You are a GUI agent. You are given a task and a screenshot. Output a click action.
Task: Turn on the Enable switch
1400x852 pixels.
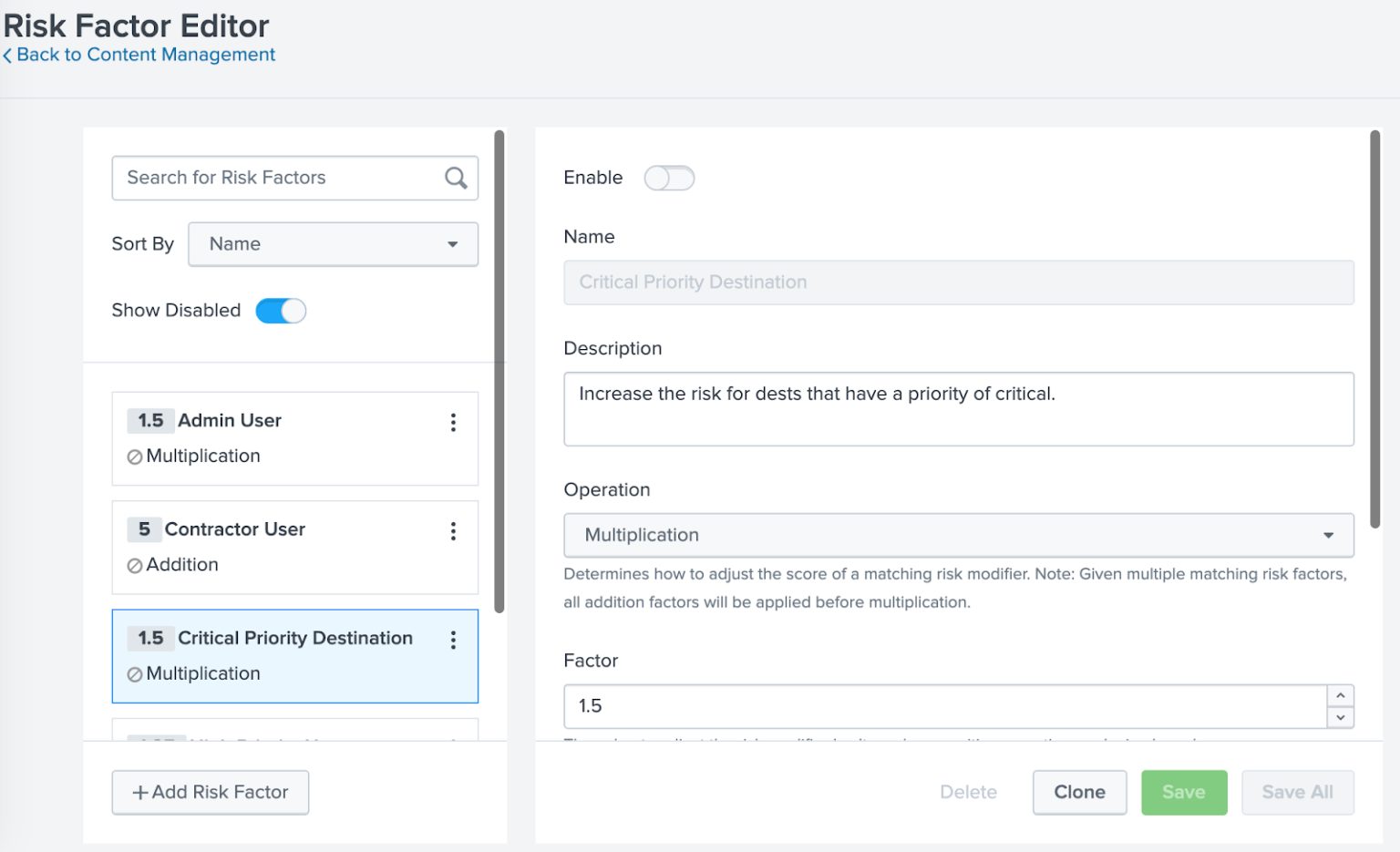[x=669, y=178]
